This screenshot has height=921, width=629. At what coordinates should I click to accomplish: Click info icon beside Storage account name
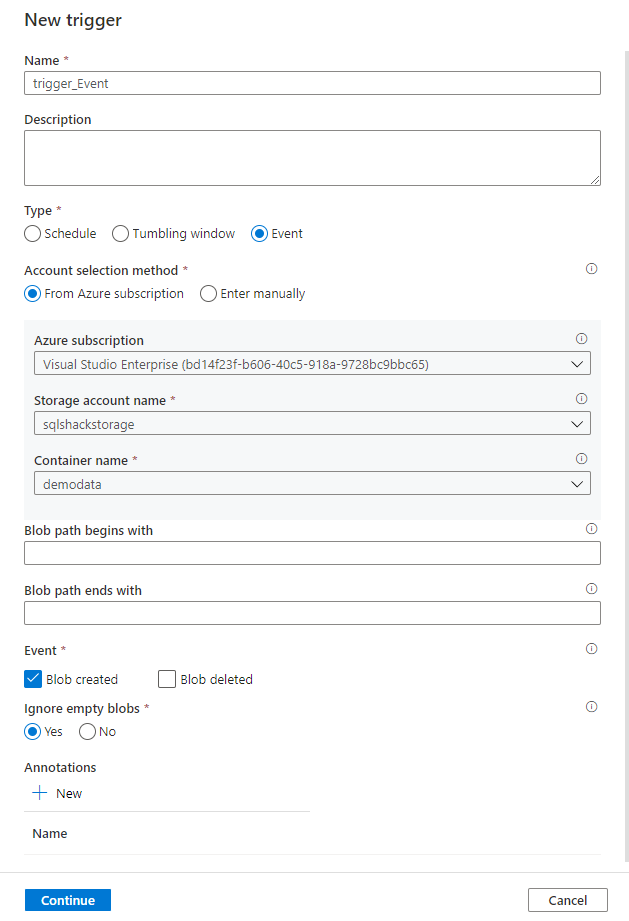(582, 398)
